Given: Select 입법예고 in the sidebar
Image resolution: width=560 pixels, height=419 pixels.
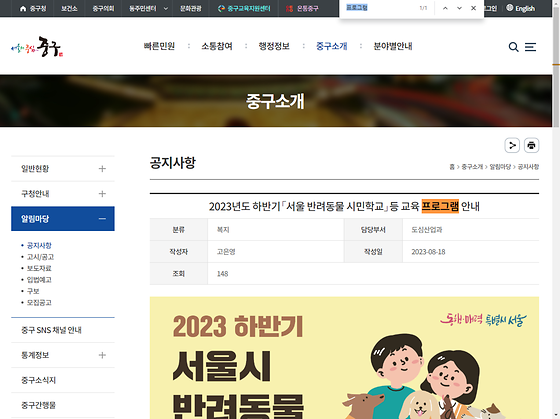Looking at the screenshot, I should coord(39,280).
